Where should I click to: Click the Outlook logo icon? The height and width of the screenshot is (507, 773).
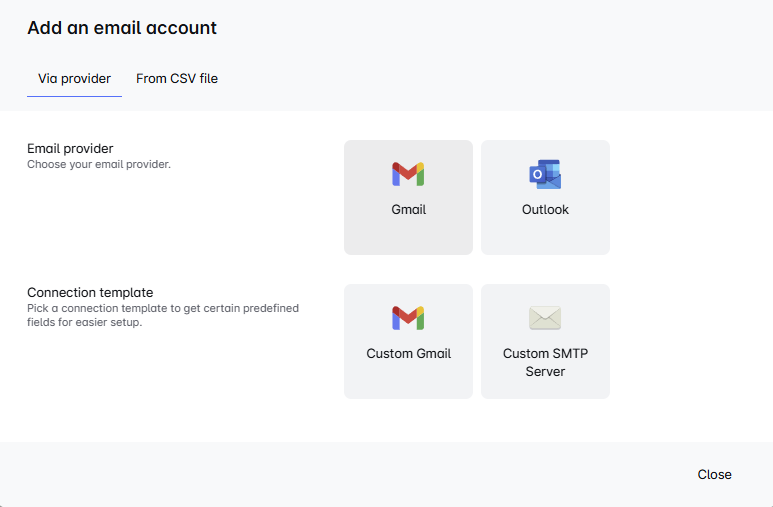545,174
